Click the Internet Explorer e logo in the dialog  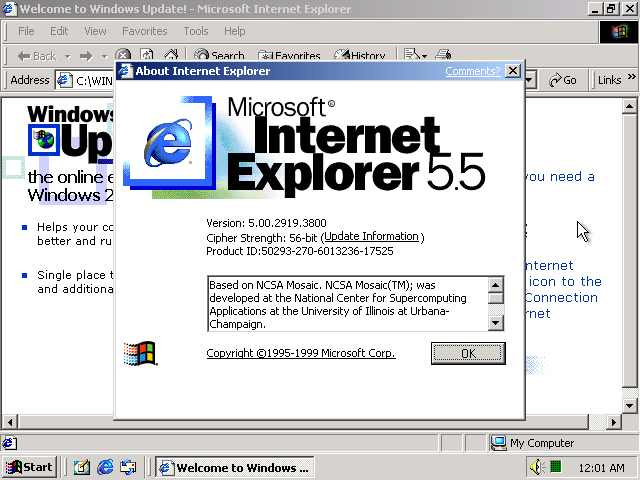pos(168,143)
